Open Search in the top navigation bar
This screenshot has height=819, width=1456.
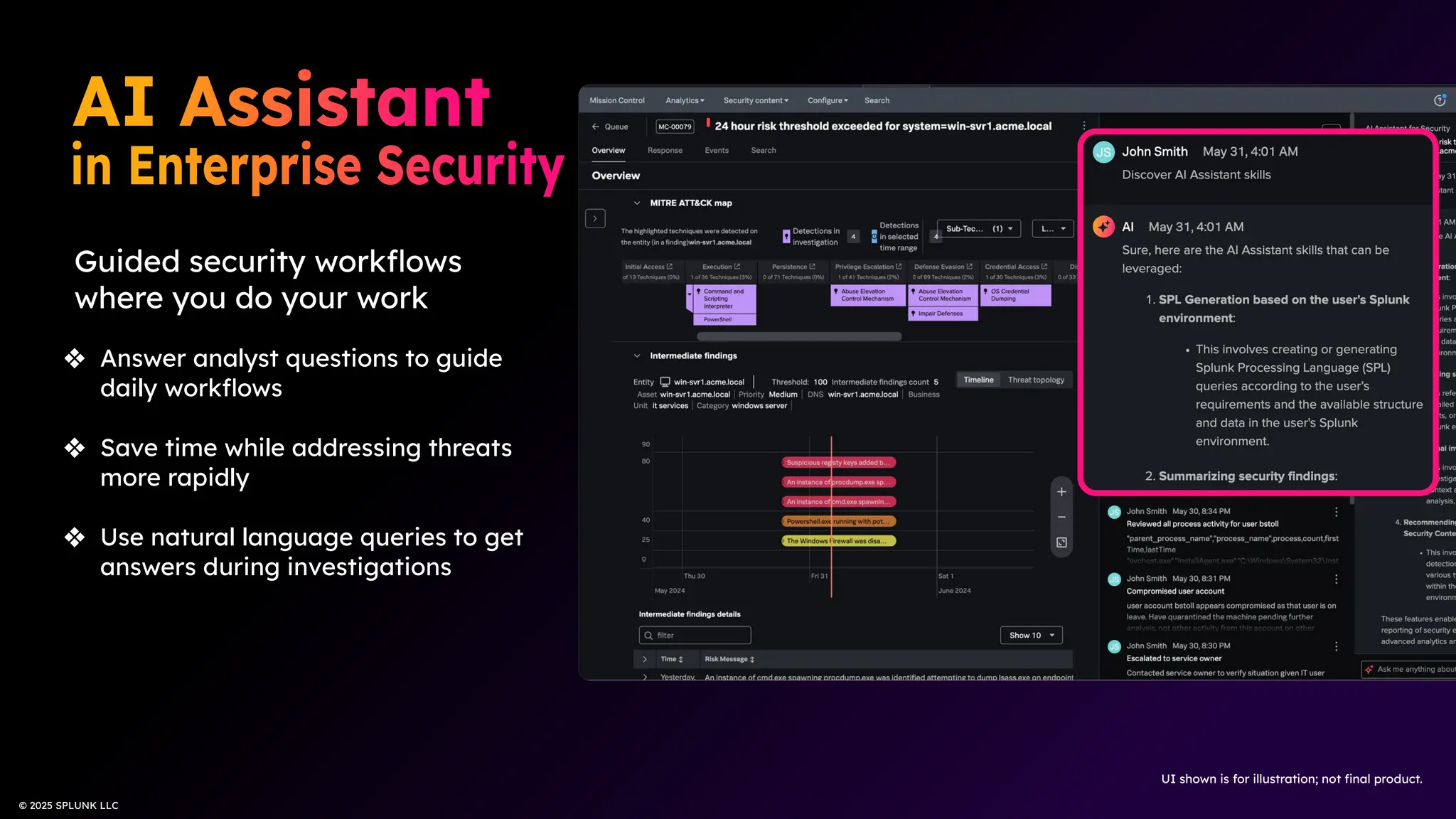[877, 100]
